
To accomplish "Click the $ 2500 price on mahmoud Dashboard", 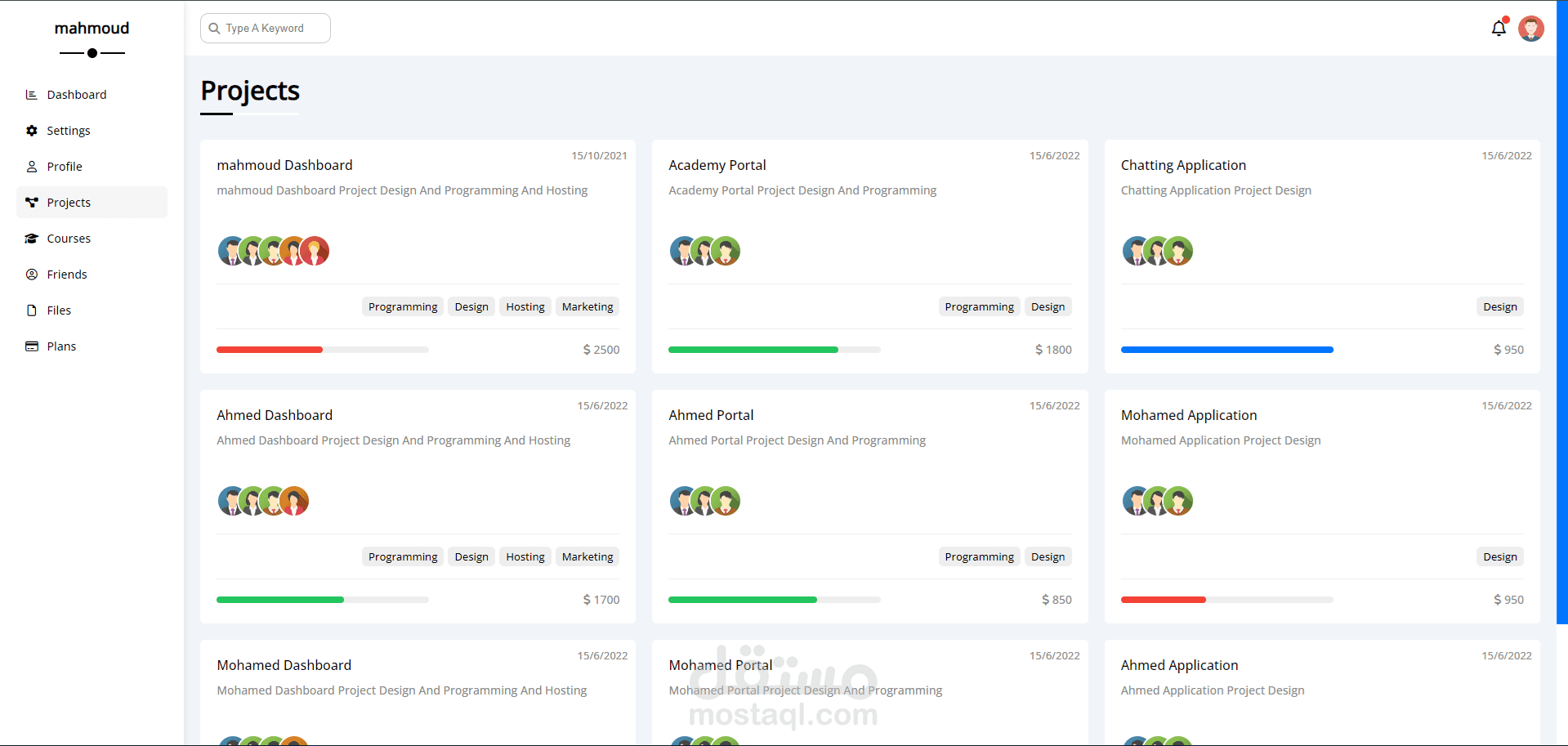I will [601, 350].
